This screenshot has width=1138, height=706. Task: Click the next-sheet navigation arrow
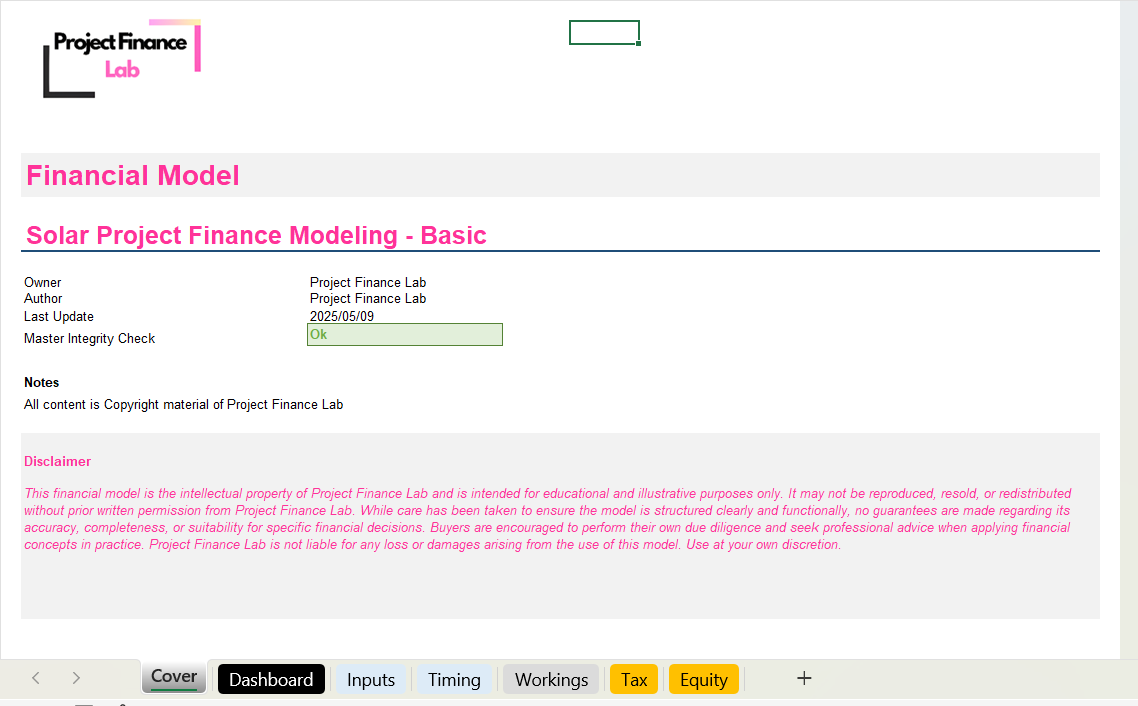pos(76,678)
